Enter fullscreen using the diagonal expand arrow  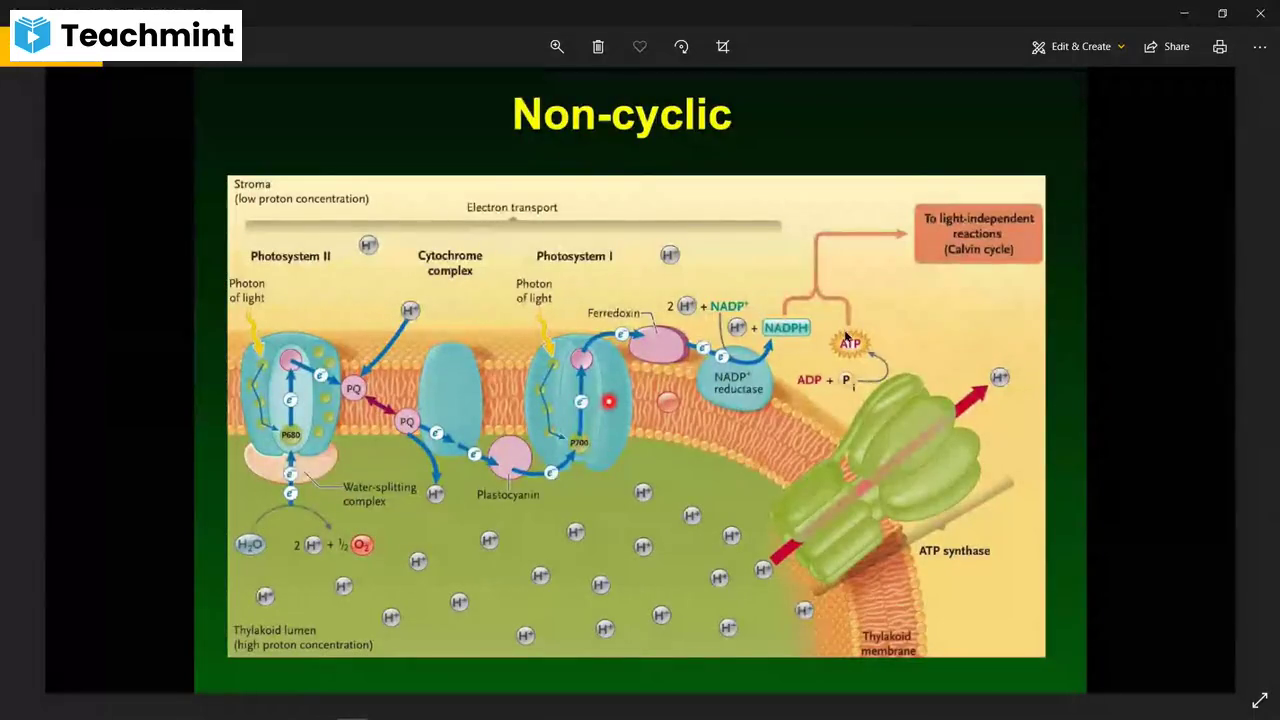[1260, 699]
